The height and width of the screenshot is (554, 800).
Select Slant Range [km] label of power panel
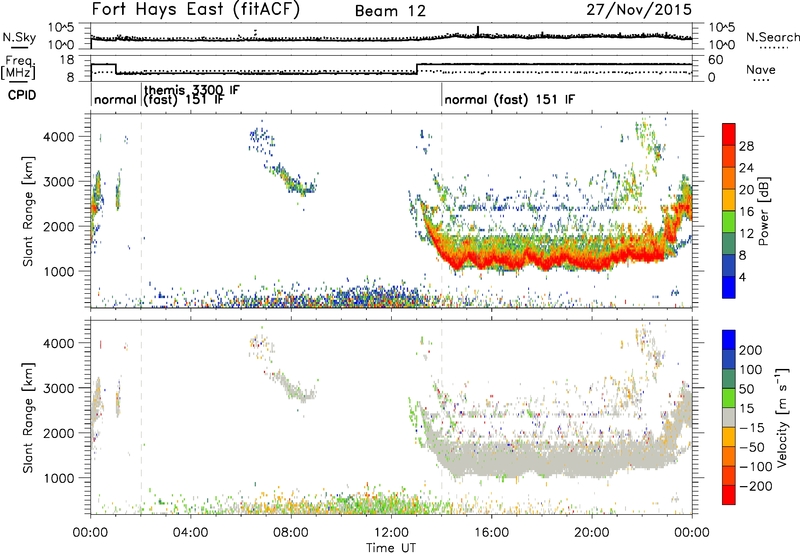point(28,211)
